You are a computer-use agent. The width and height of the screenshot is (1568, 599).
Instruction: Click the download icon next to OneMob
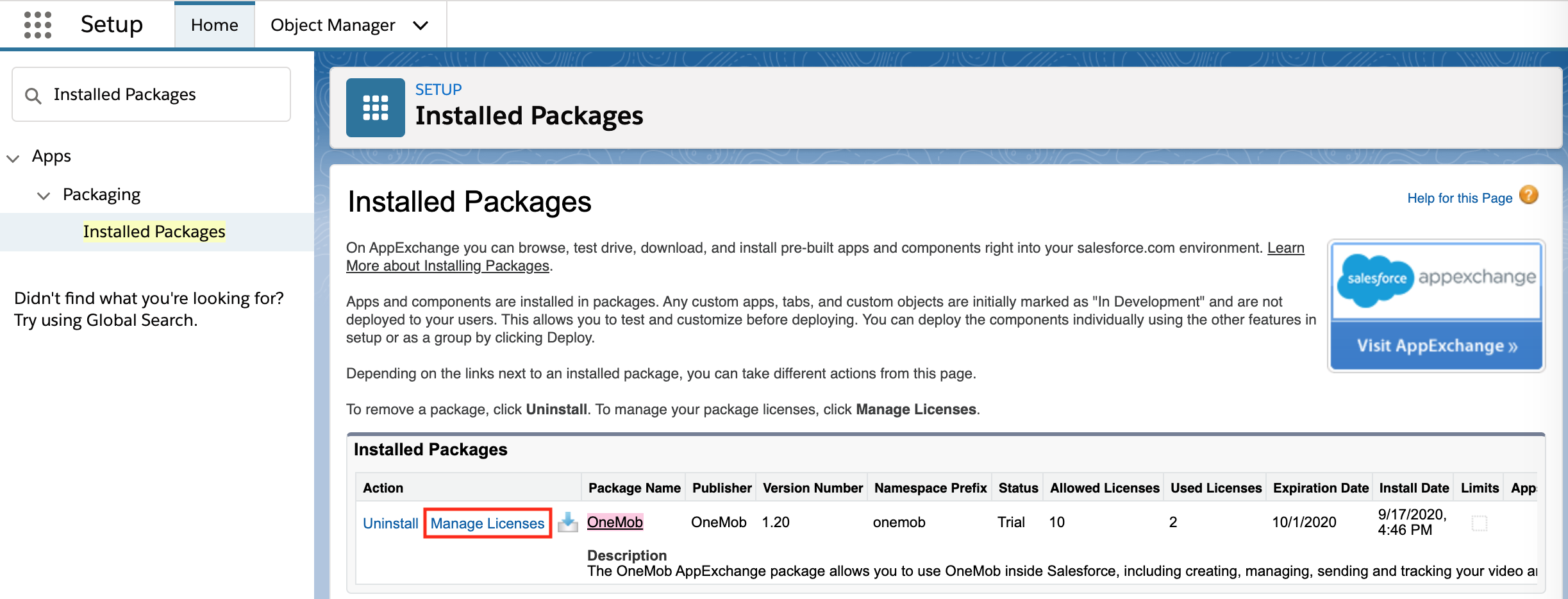coord(567,522)
